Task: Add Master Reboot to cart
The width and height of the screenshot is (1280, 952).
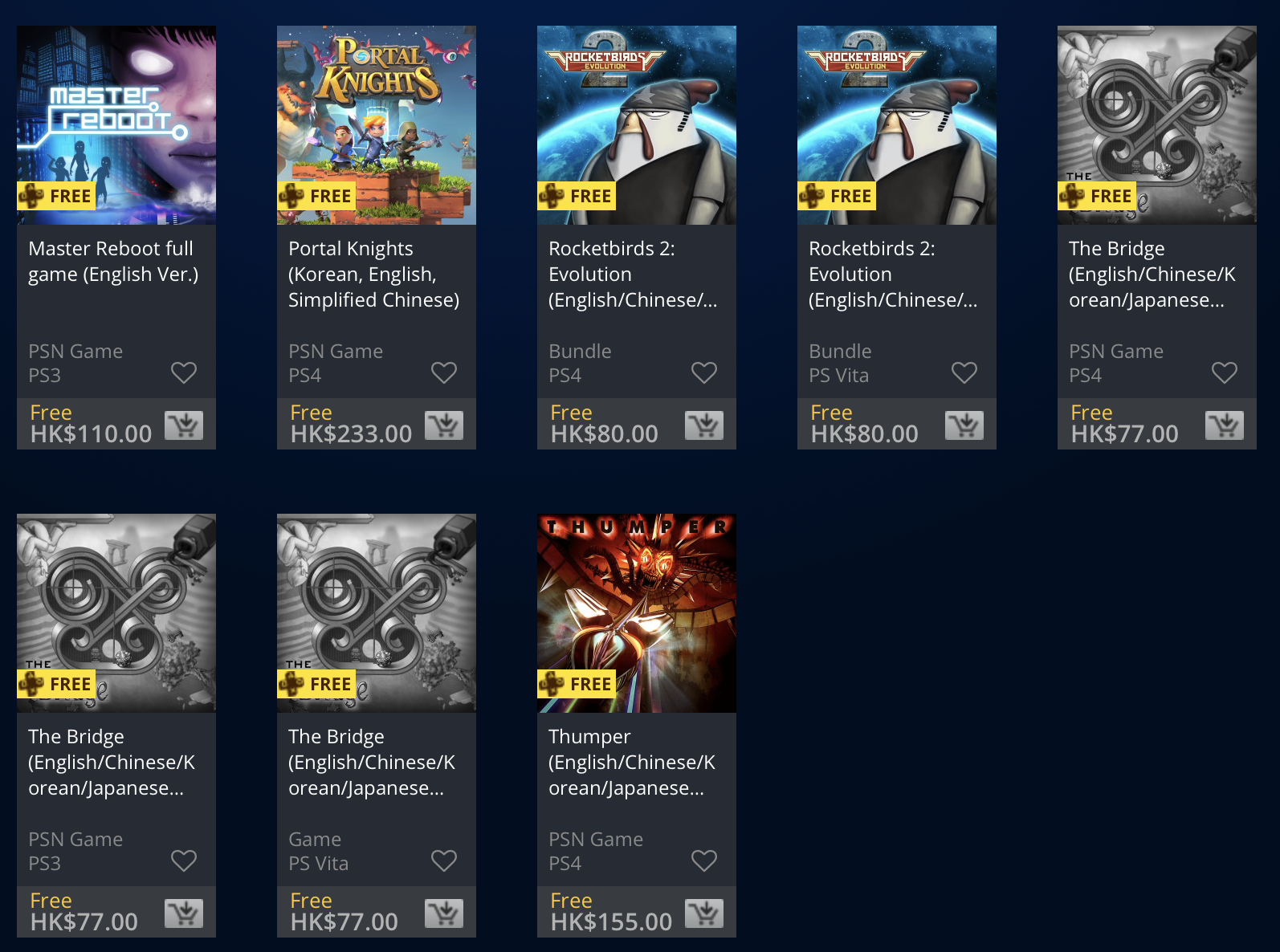Action: [184, 425]
